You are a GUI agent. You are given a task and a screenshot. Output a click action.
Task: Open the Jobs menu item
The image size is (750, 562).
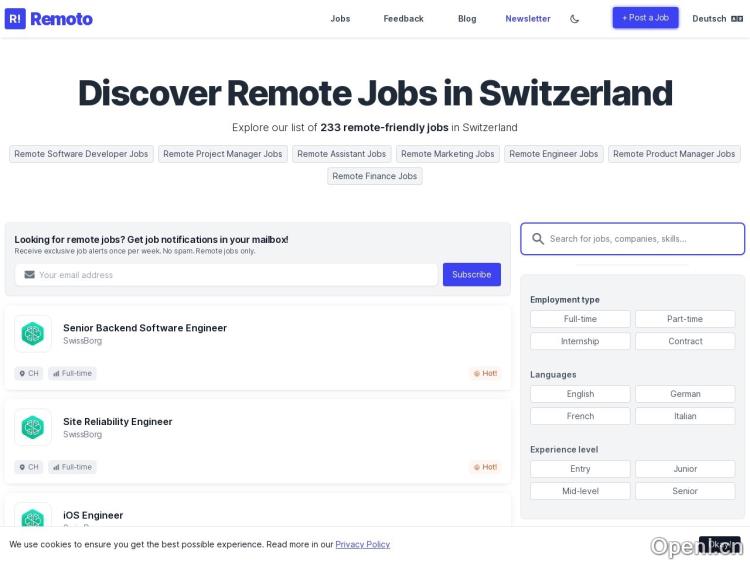coord(340,18)
